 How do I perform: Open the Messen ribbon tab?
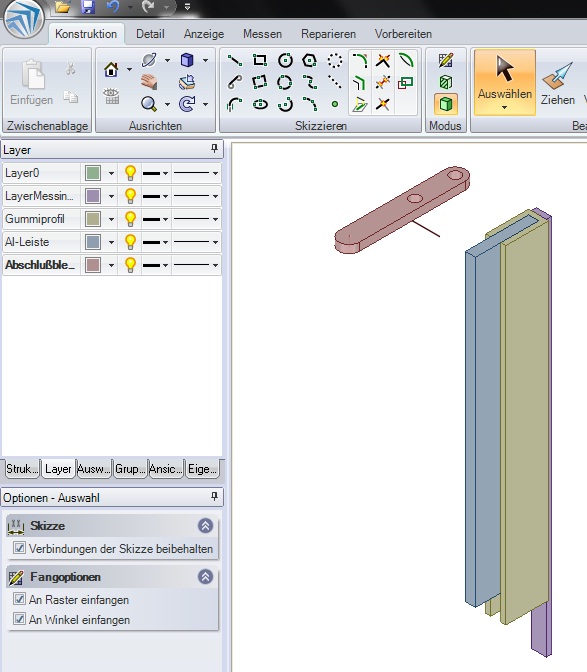262,34
